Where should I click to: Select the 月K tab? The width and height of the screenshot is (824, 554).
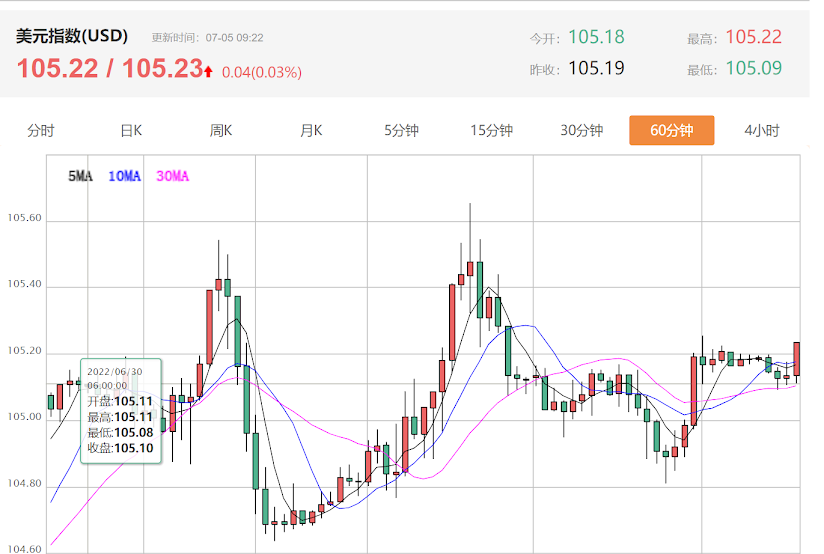tap(311, 130)
